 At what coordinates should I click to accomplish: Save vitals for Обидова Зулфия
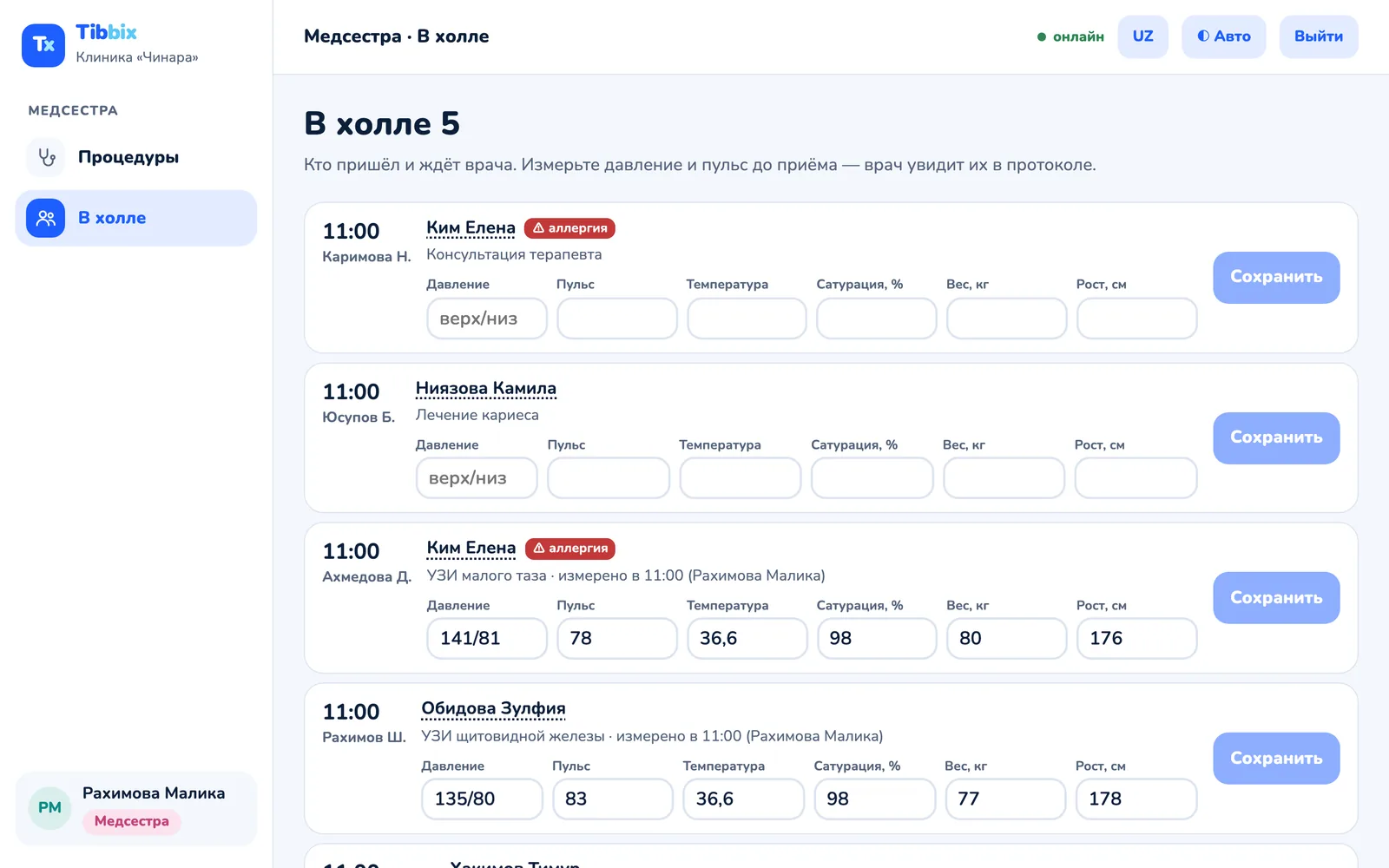pos(1276,759)
